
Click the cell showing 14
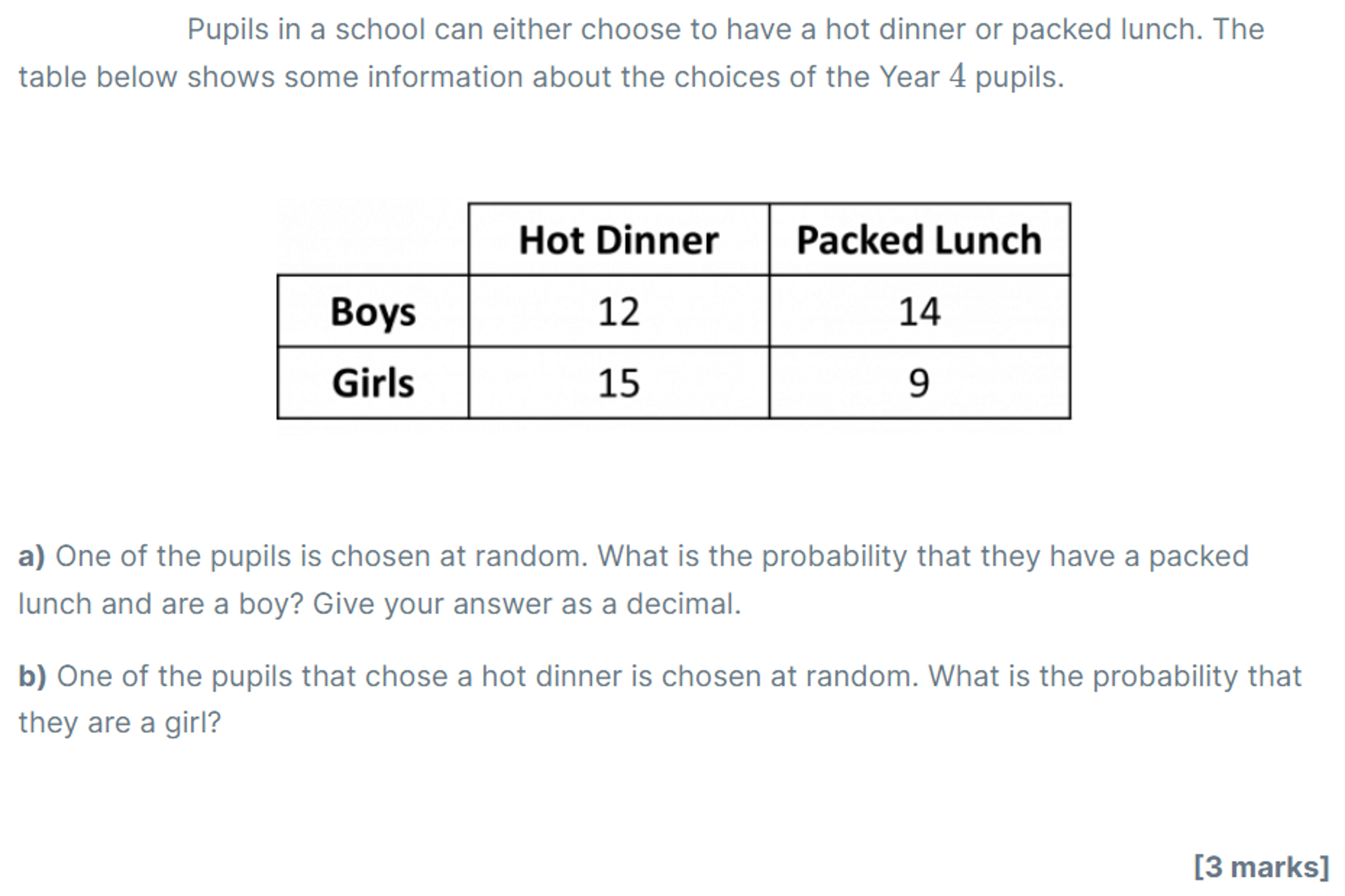point(919,311)
